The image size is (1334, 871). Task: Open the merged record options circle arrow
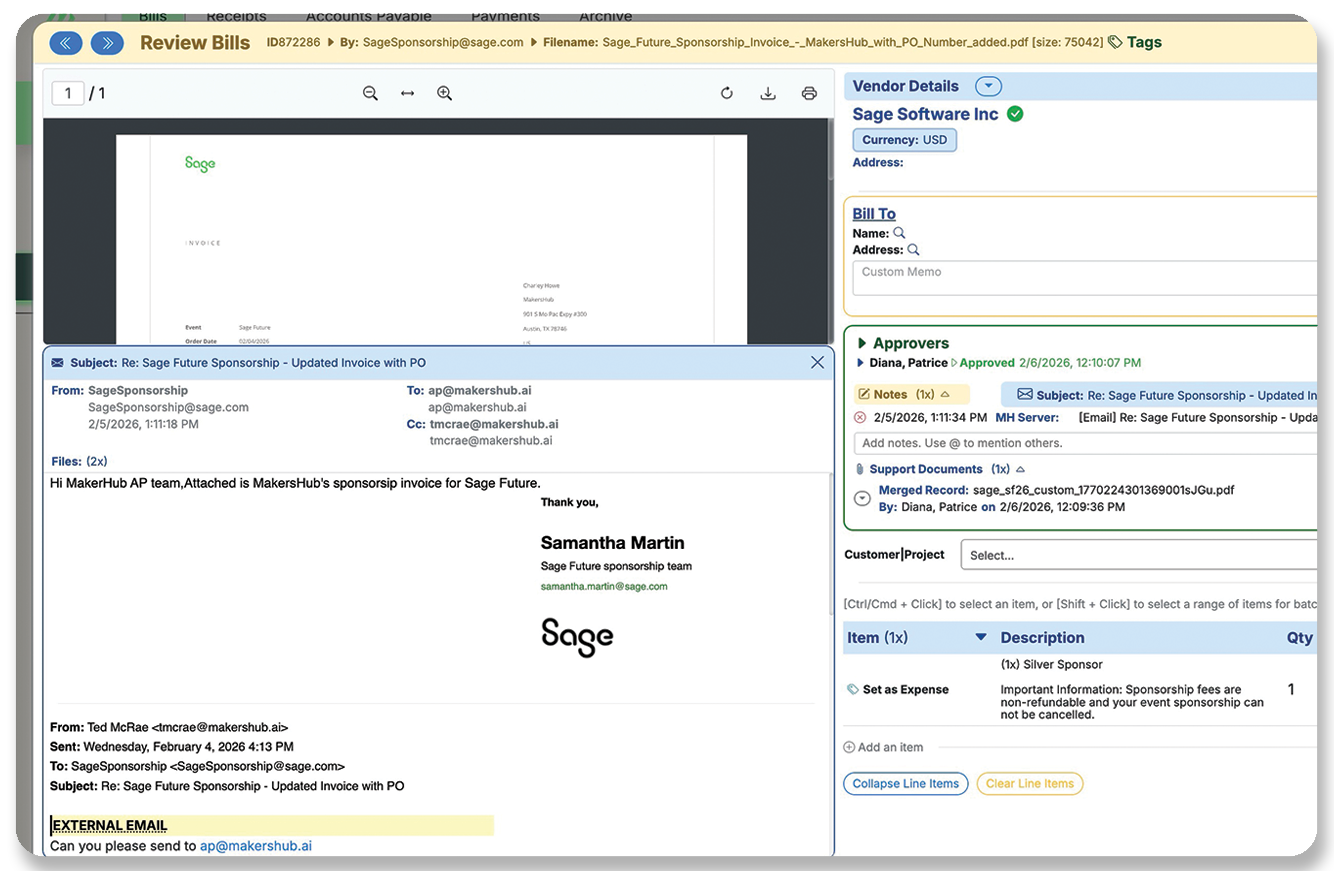tap(862, 498)
